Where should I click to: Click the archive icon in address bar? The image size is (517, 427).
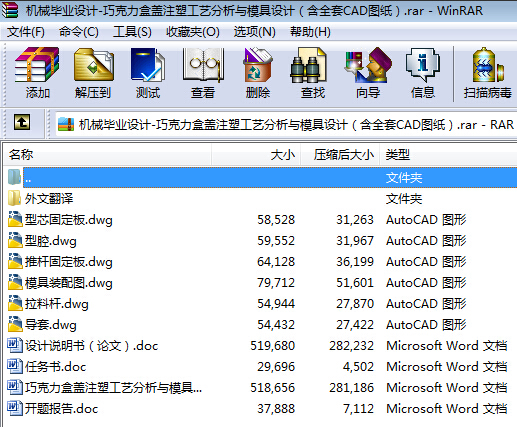tap(66, 125)
